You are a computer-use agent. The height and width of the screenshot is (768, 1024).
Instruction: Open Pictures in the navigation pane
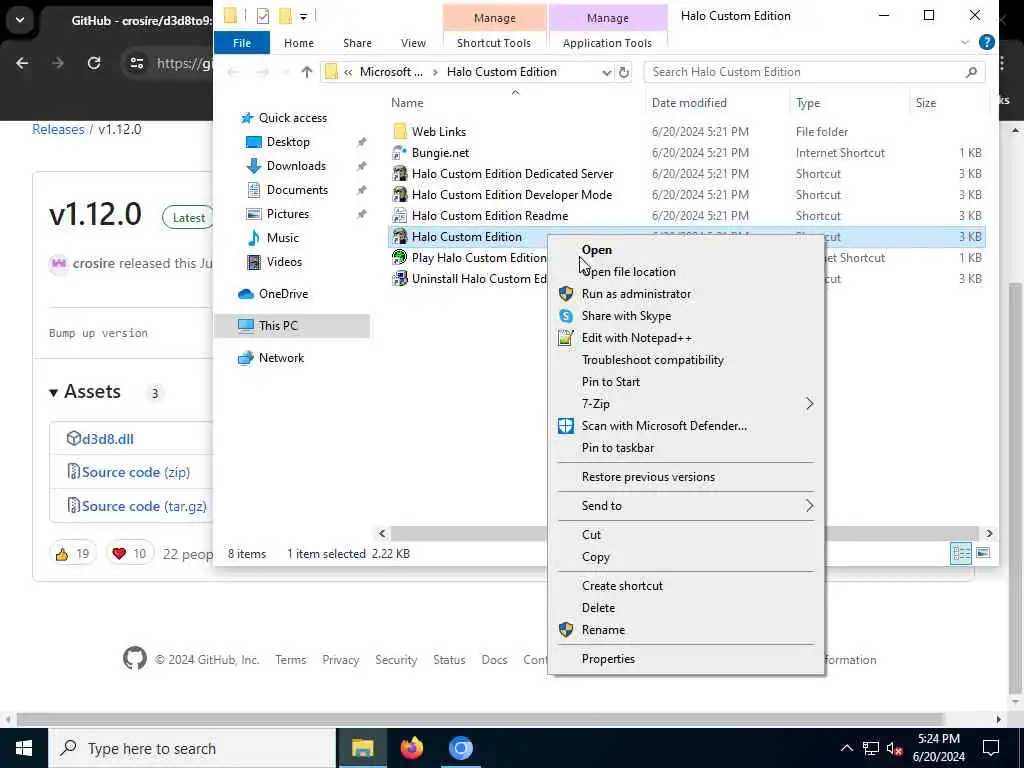click(287, 214)
